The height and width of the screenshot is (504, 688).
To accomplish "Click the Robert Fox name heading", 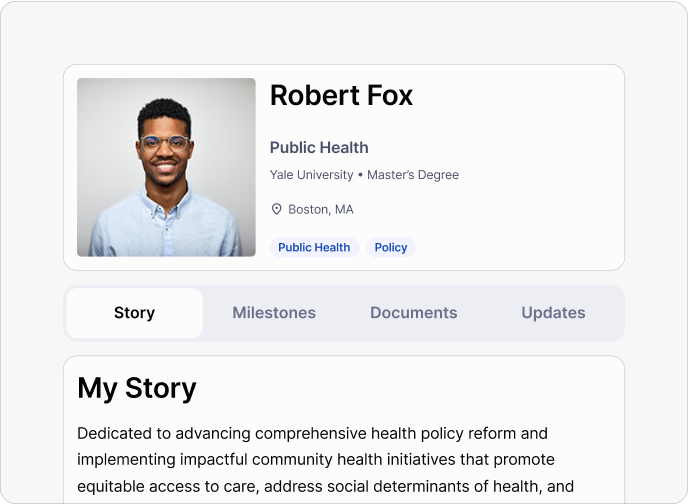I will (x=341, y=95).
